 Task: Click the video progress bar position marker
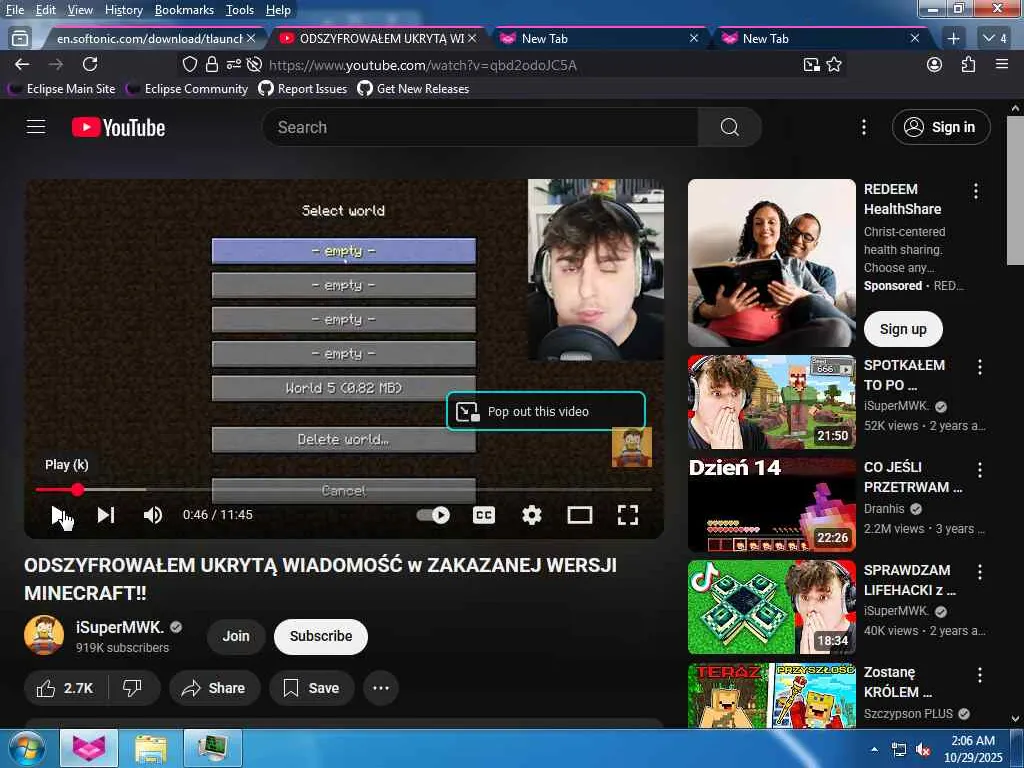(78, 489)
